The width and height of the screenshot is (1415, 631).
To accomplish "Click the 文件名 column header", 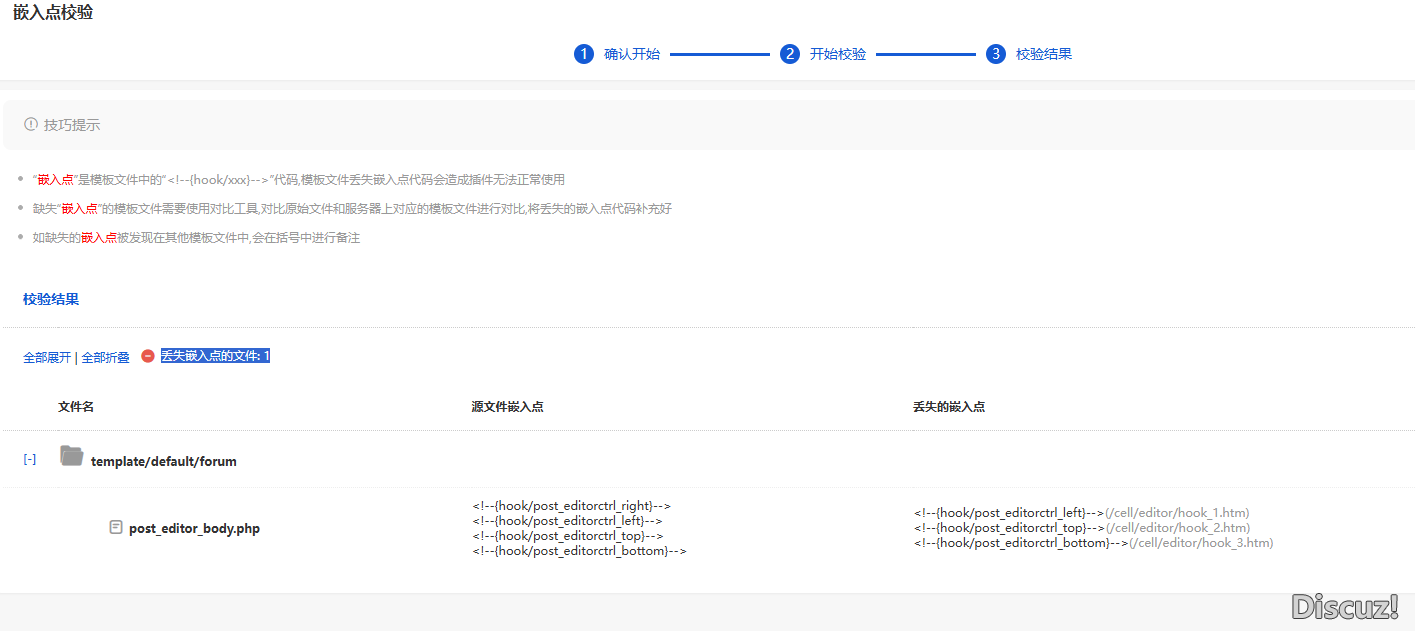I will [76, 407].
